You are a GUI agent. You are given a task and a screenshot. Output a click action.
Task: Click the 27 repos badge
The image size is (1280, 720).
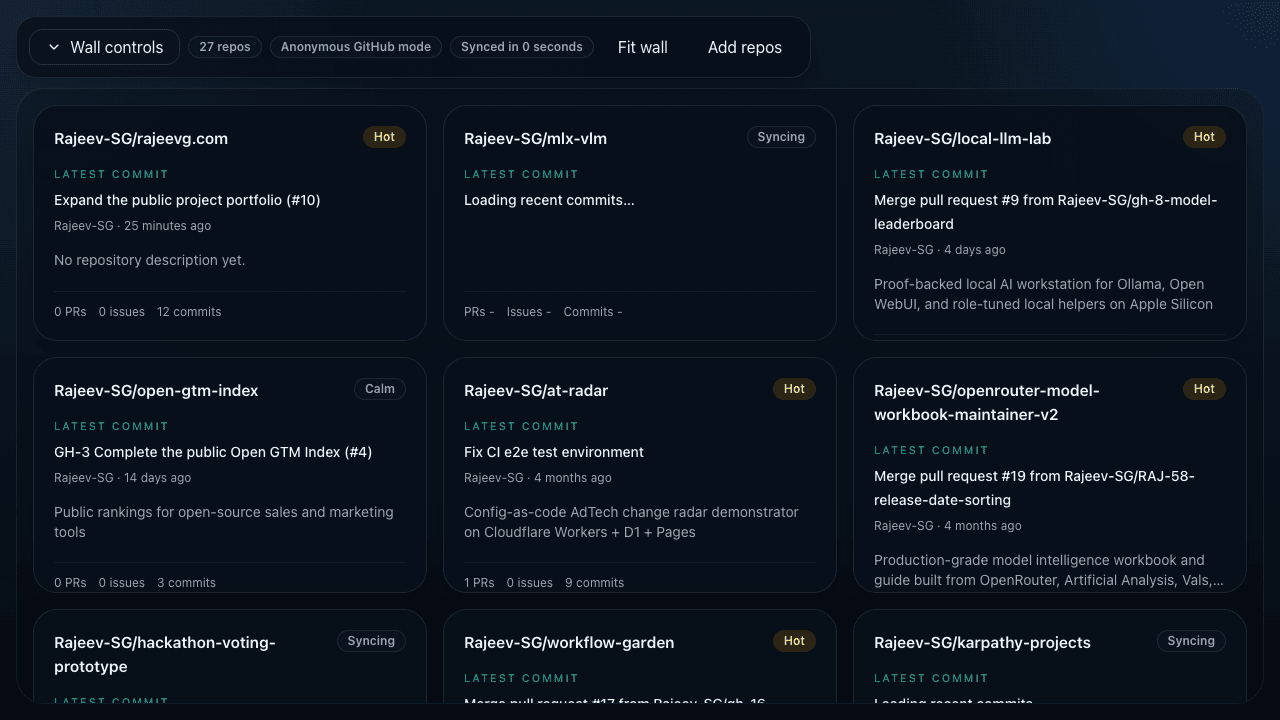225,47
